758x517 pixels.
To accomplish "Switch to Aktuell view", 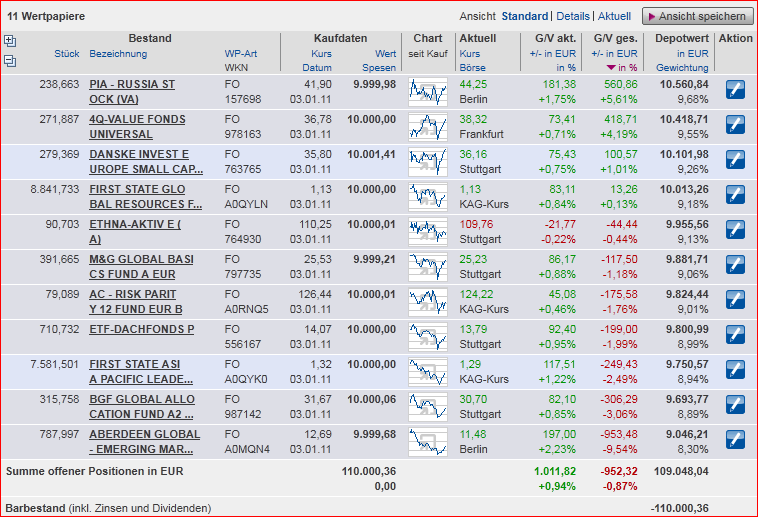I will tap(614, 16).
